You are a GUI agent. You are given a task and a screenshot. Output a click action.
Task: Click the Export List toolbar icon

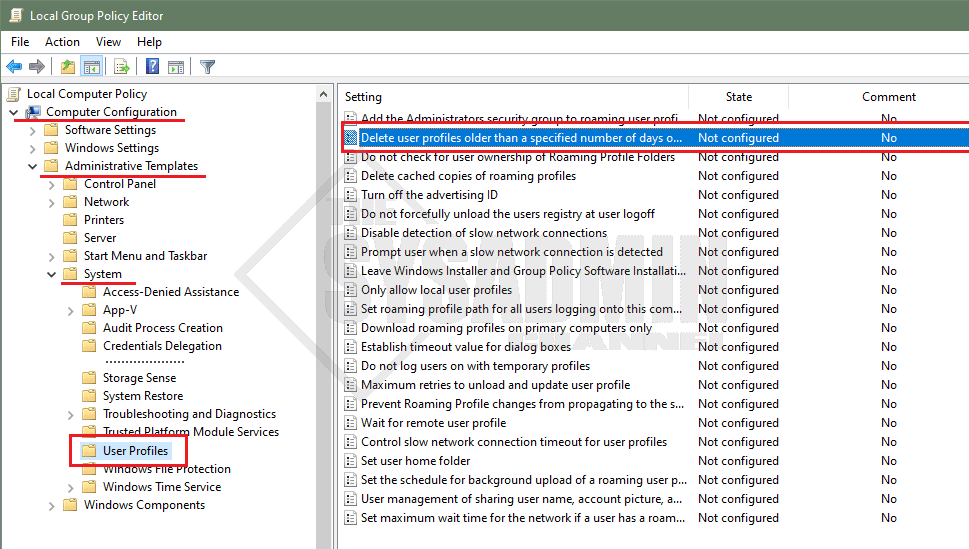click(122, 66)
